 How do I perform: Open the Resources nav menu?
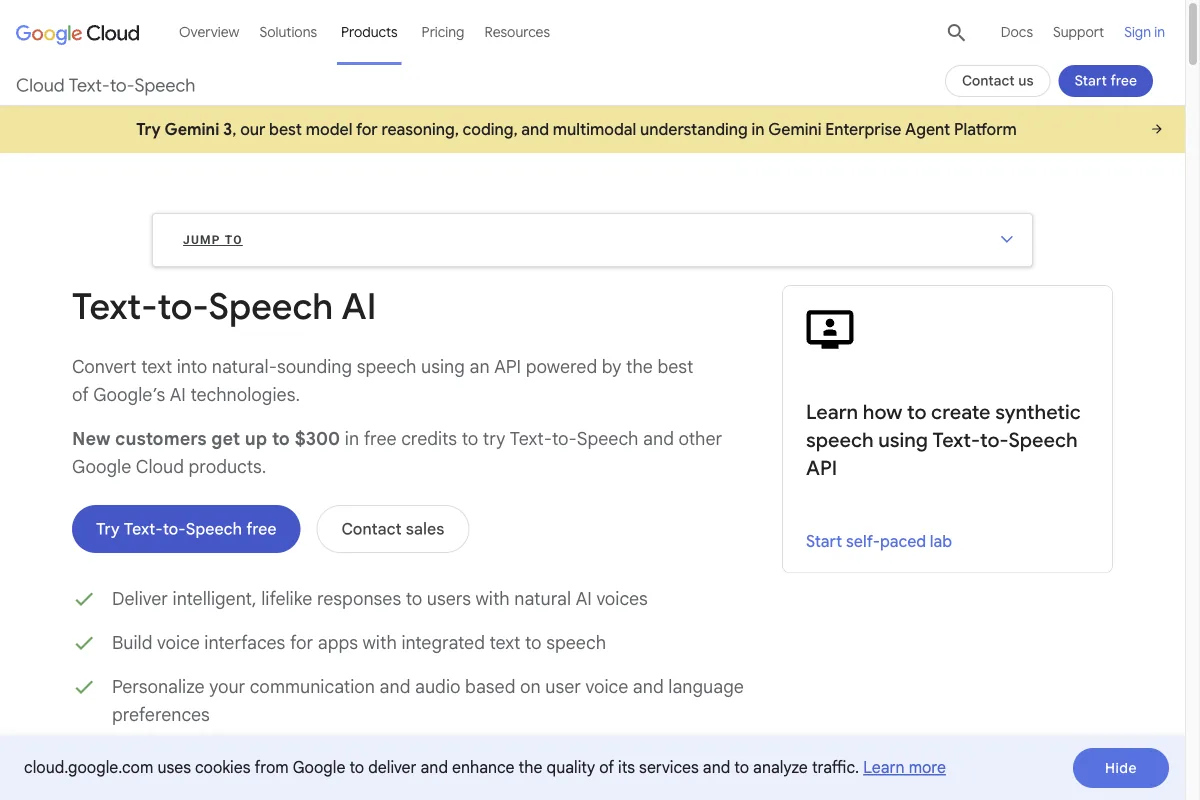point(517,32)
